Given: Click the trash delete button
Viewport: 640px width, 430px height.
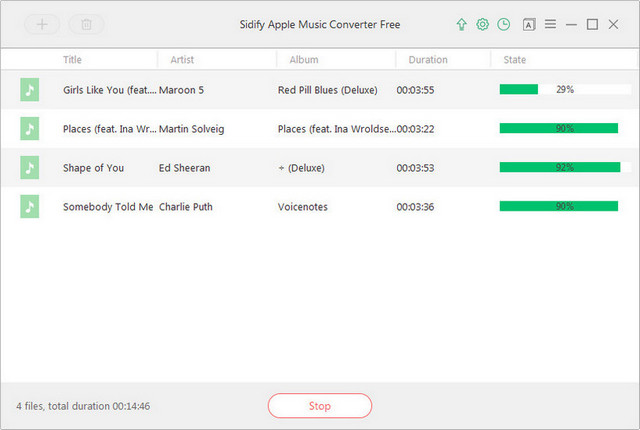Looking at the screenshot, I should coord(86,24).
